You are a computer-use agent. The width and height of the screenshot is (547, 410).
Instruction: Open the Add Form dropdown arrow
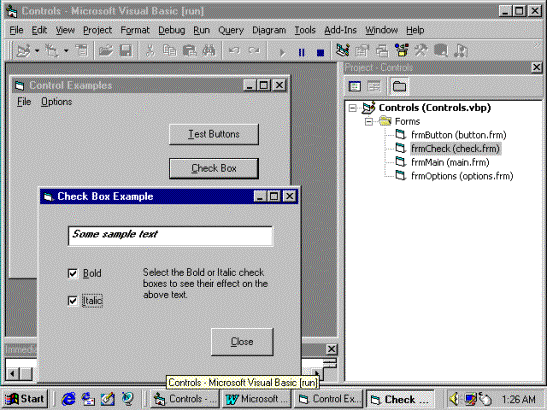(x=66, y=51)
